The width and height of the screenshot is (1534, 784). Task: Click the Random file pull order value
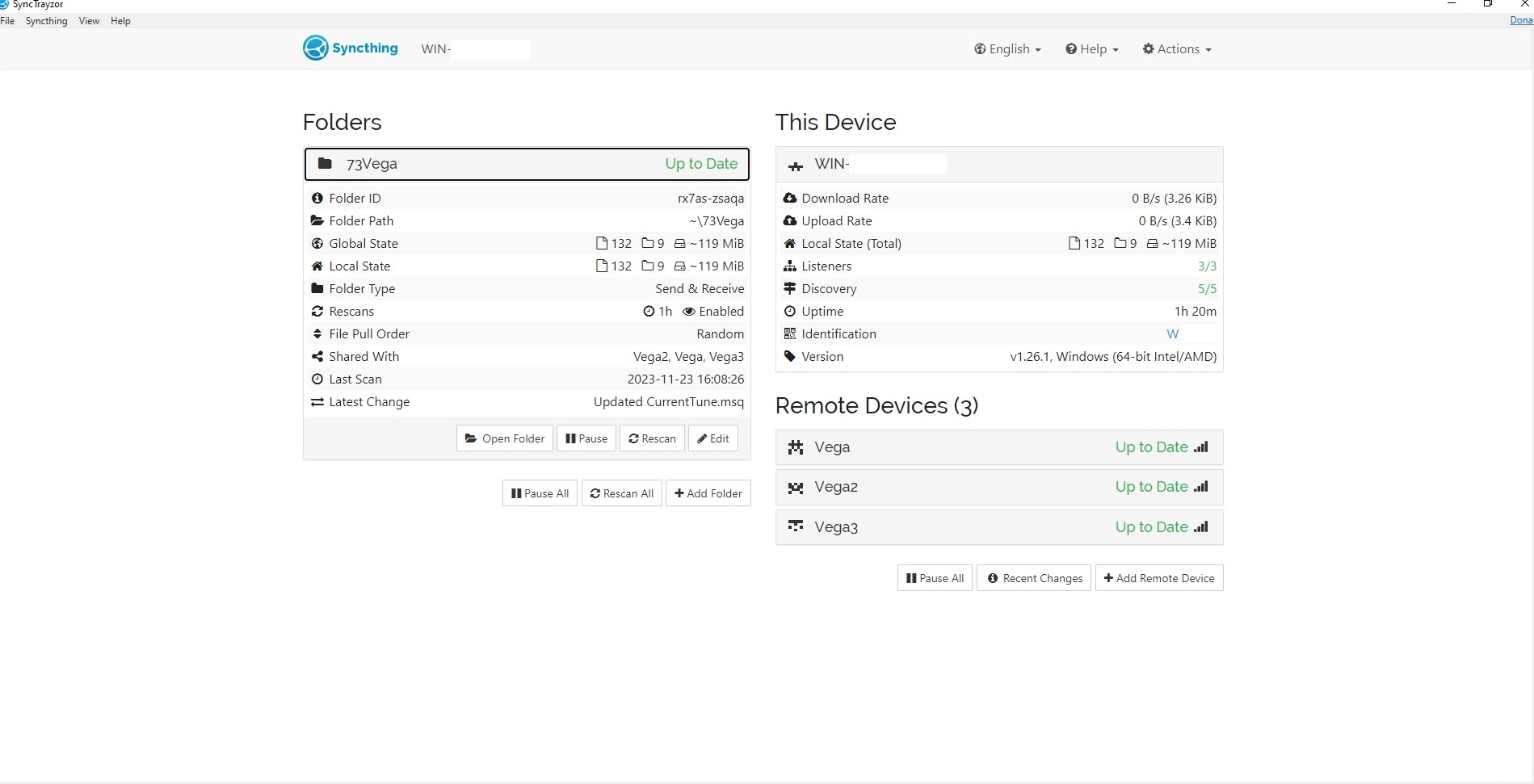[x=721, y=333]
